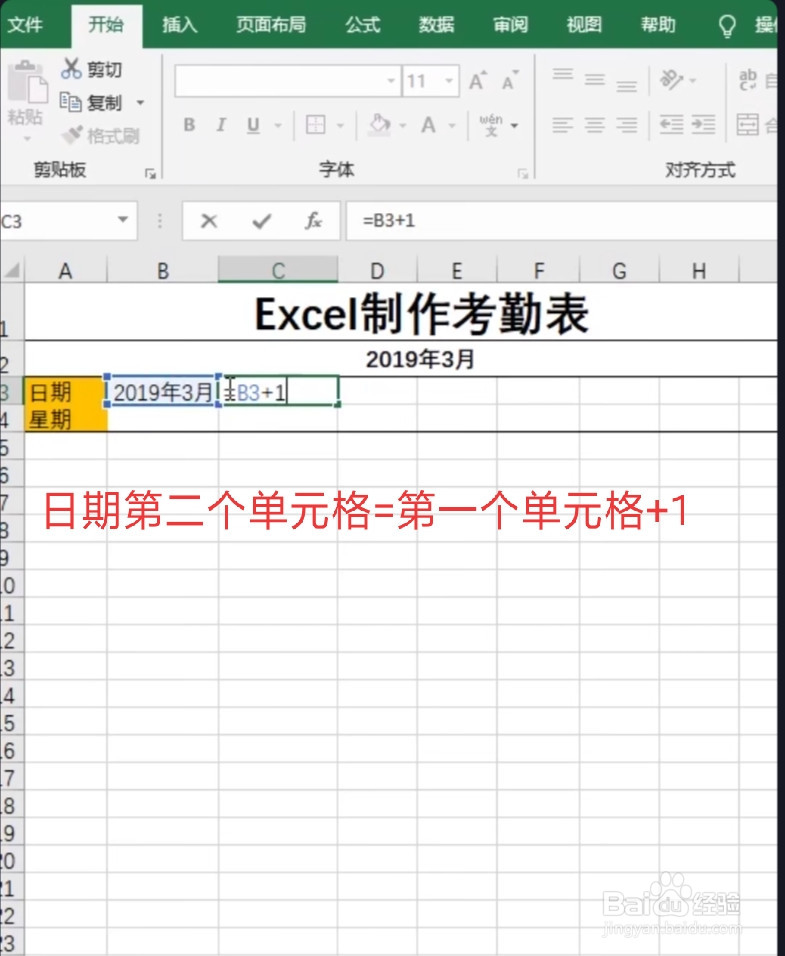Click cell B3 with 2019年3月
This screenshot has height=956, width=785.
163,391
